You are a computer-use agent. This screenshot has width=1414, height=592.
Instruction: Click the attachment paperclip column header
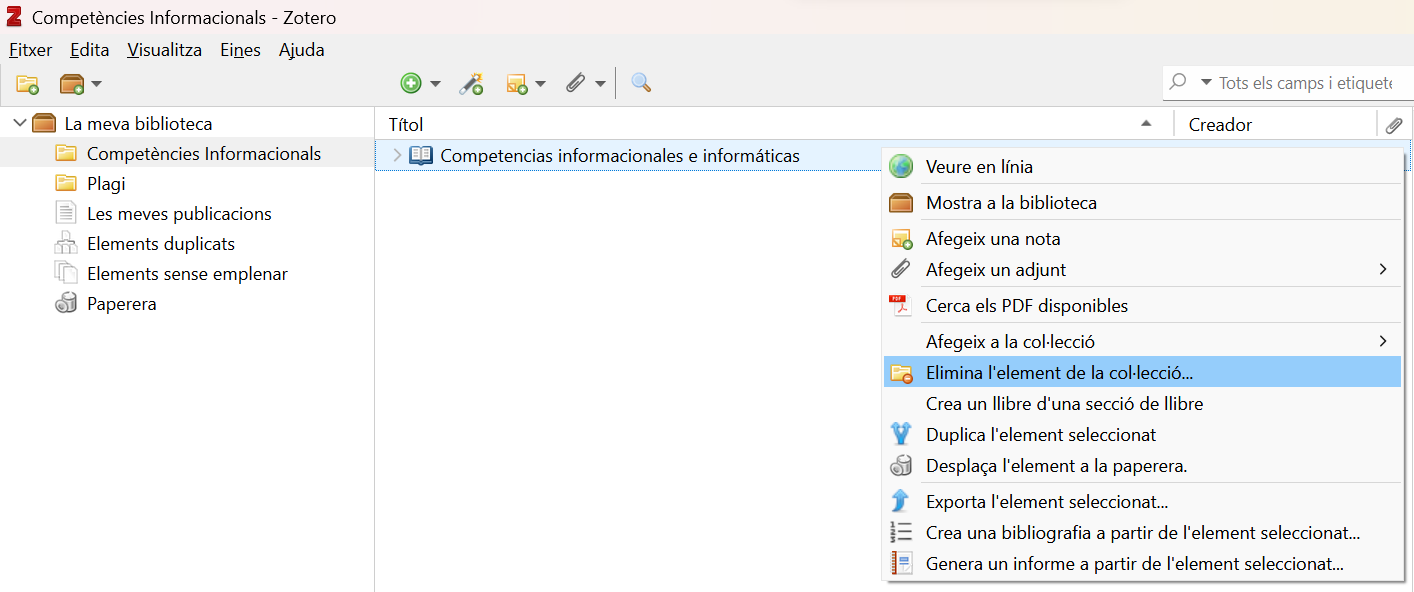pos(1394,125)
